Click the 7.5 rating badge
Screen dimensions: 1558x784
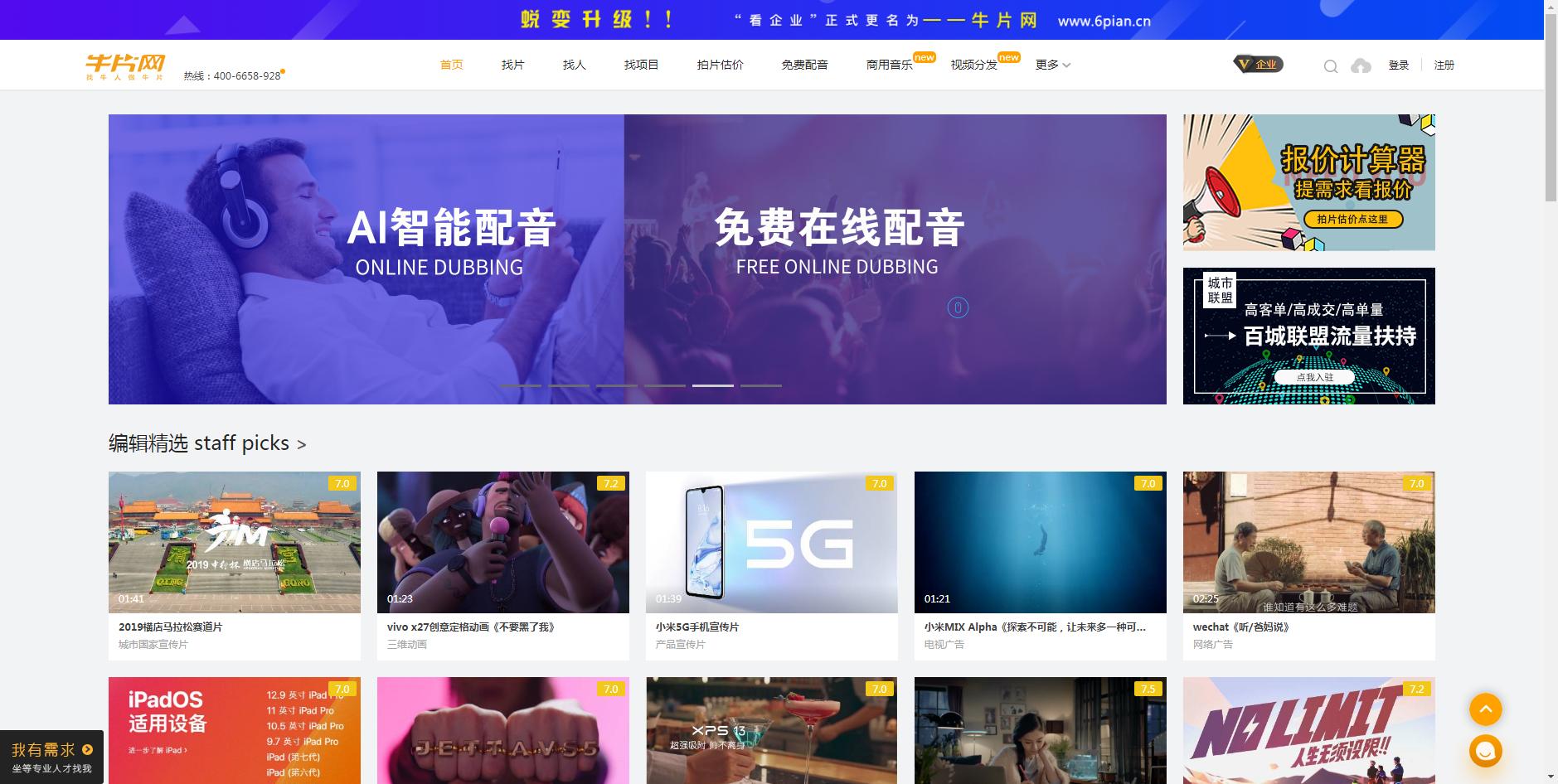(x=1148, y=689)
